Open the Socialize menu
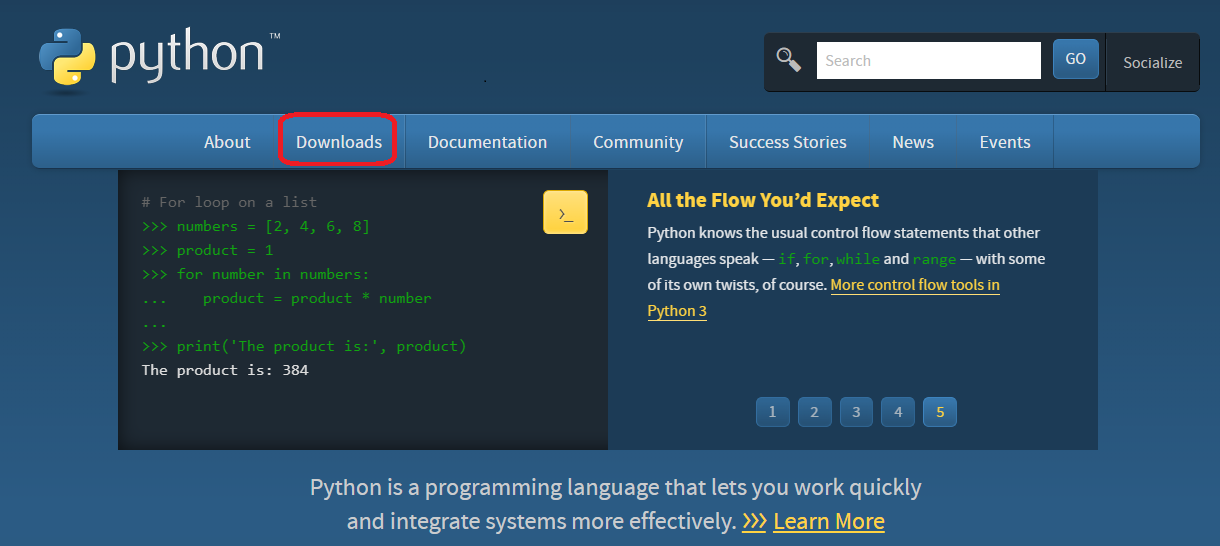 (1152, 62)
